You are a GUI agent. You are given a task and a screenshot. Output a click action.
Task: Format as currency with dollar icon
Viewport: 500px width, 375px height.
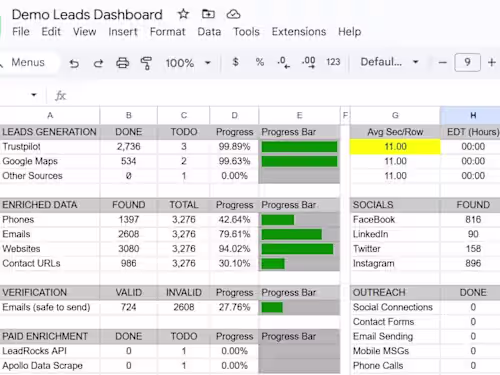pos(236,62)
